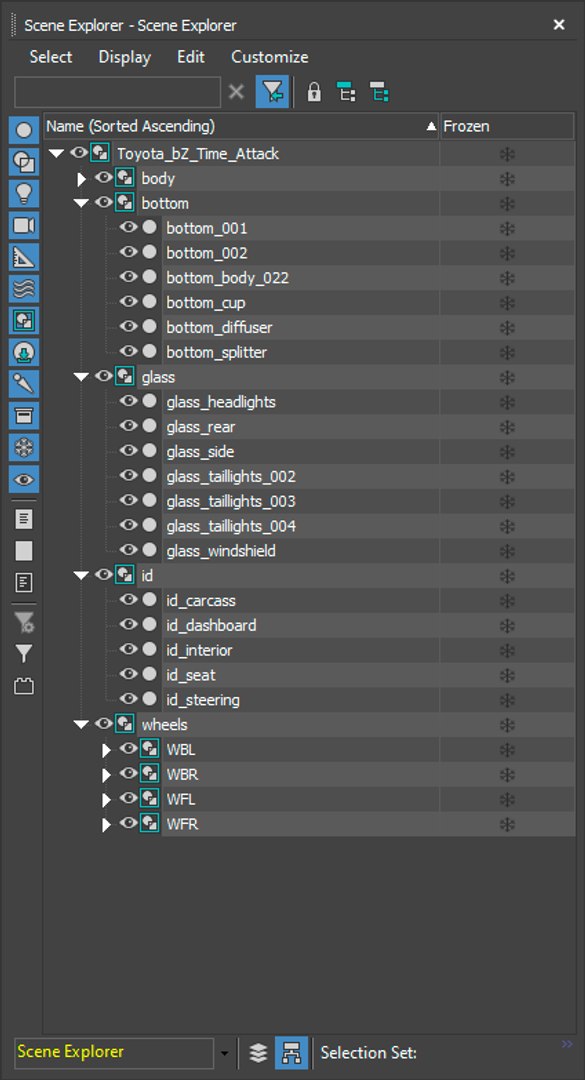Toggle Display Space Warps wave icon

pyautogui.click(x=24, y=289)
